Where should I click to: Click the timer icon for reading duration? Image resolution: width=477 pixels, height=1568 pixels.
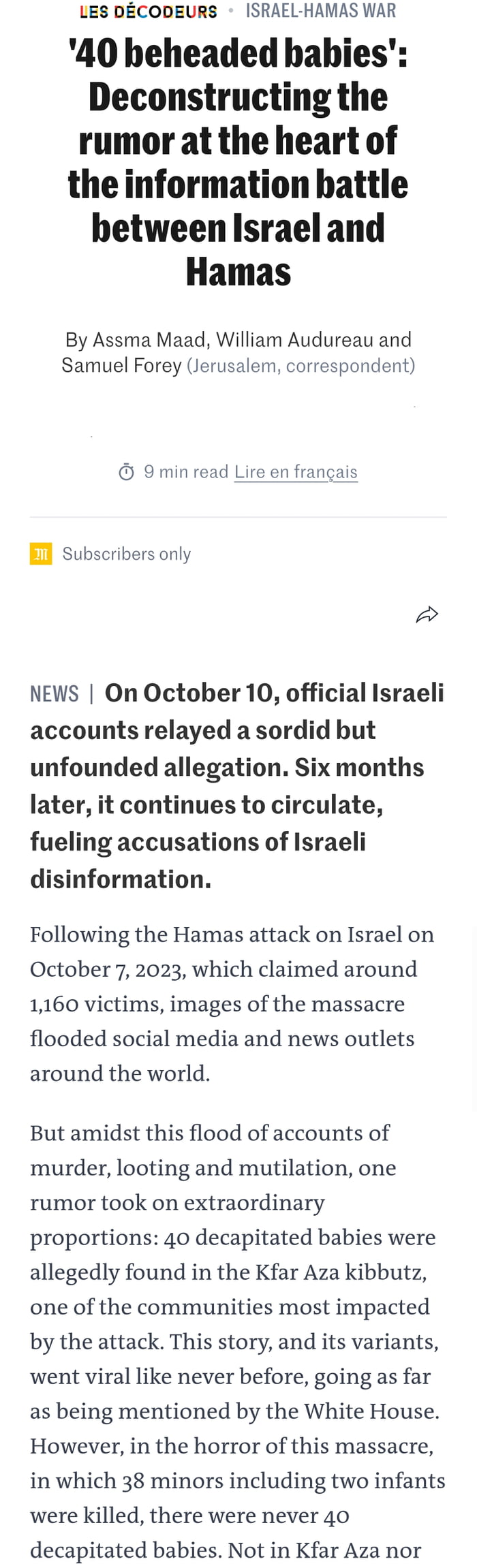point(127,471)
